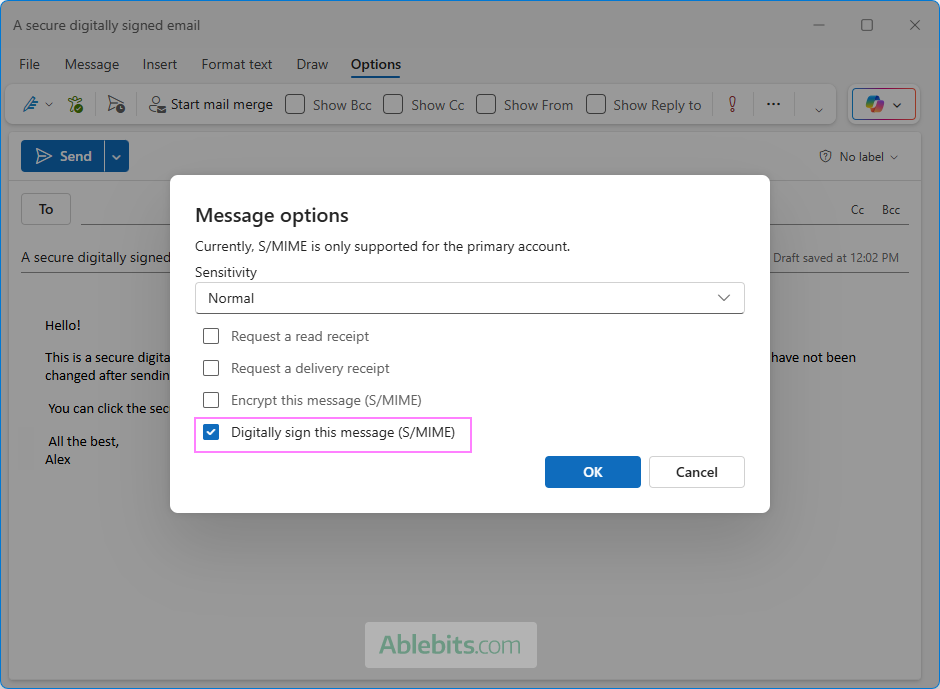Click the check accessibility icon
The image size is (940, 689).
click(x=75, y=104)
